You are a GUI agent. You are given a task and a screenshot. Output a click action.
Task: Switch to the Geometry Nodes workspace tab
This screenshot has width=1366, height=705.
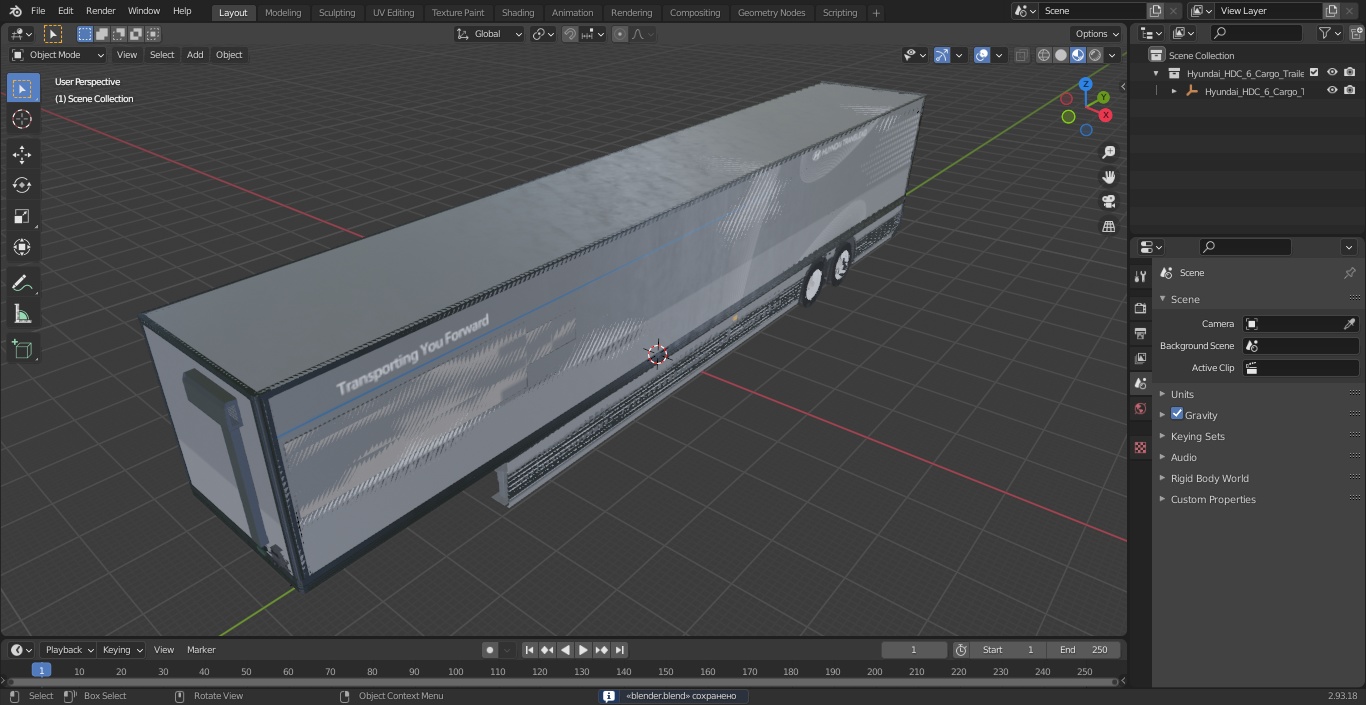[771, 13]
